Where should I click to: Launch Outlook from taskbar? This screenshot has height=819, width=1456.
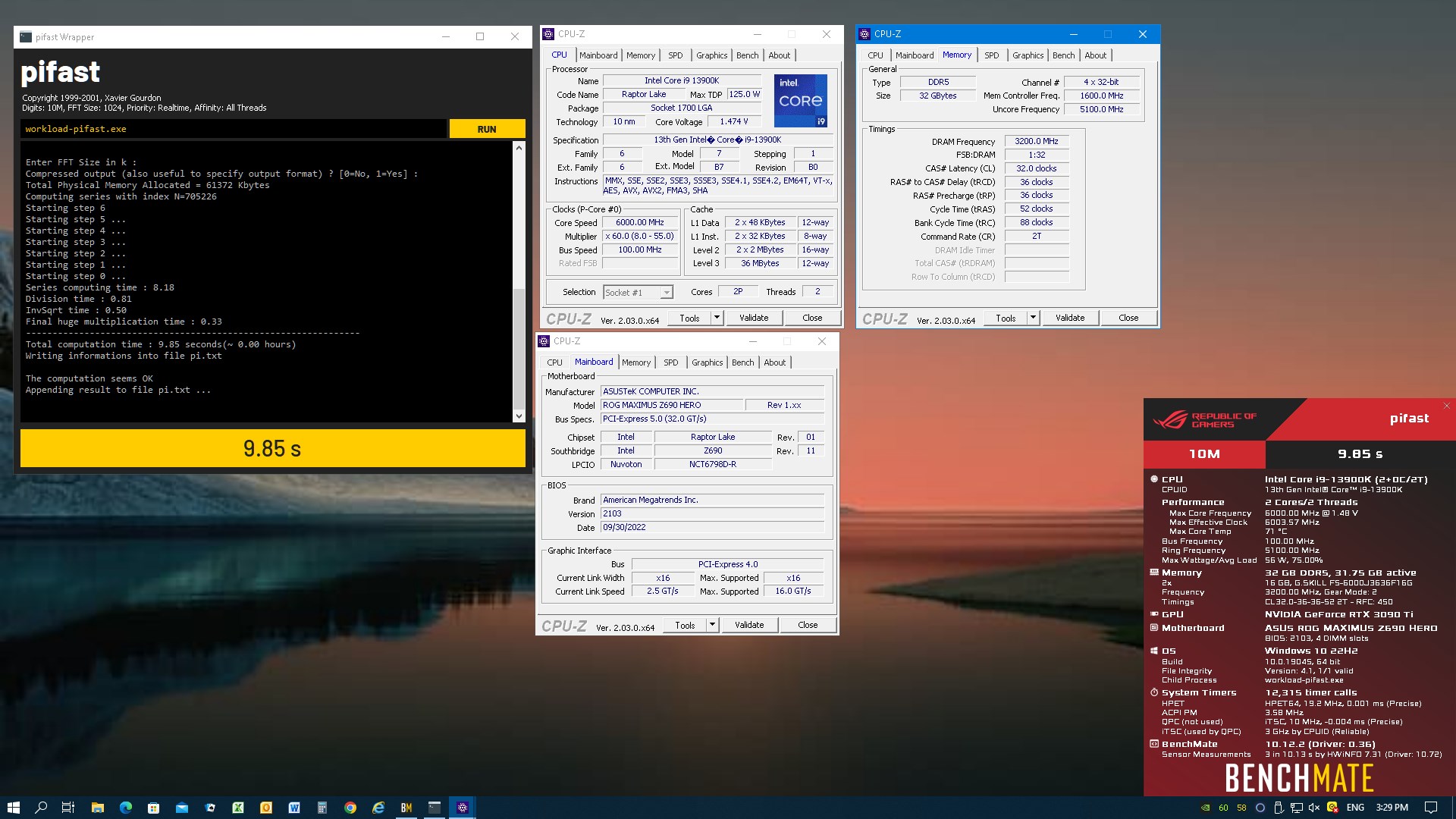(x=266, y=808)
